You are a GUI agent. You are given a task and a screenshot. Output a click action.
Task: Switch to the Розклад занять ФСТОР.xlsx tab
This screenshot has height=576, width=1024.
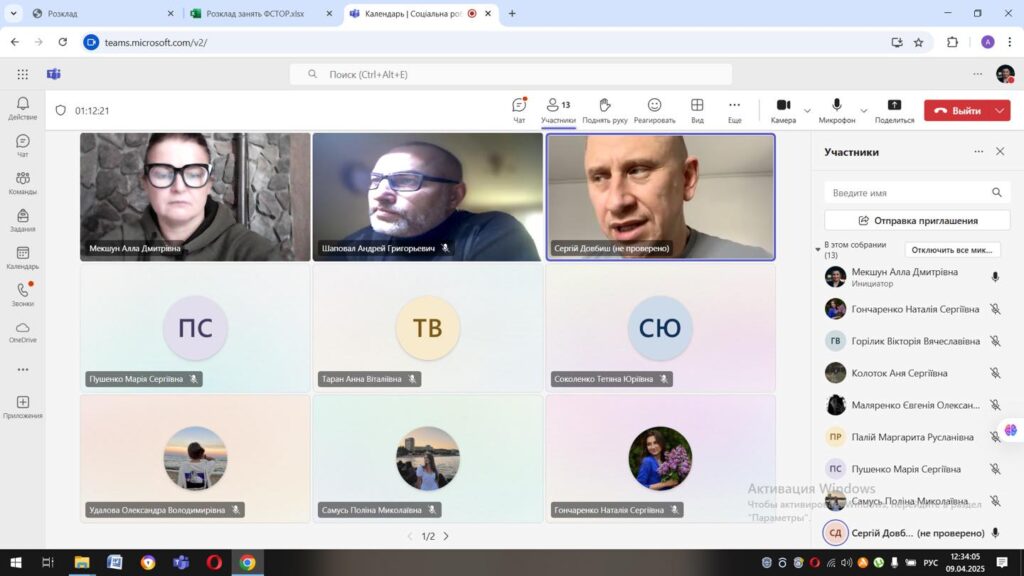pos(255,14)
